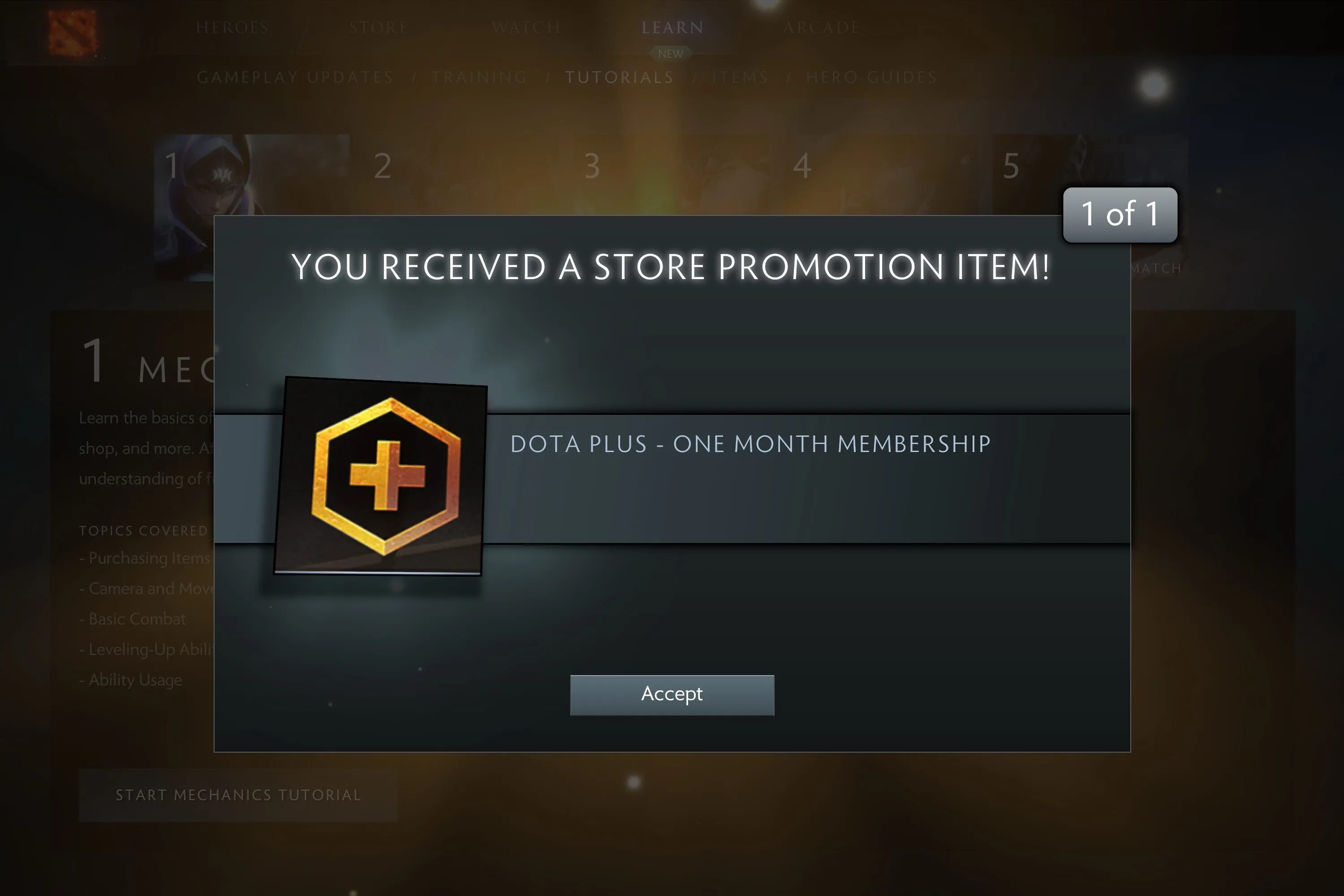This screenshot has width=1344, height=896.
Task: Switch to Gameplay Updates tab
Action: tap(295, 77)
